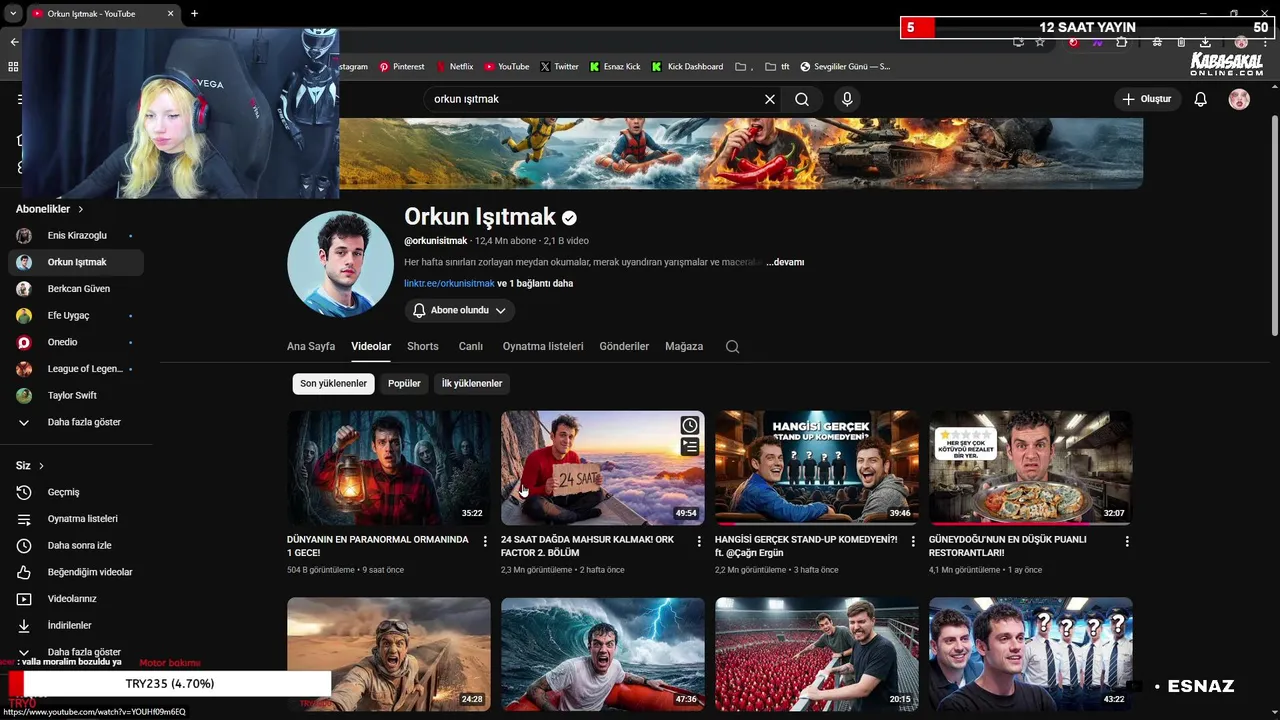The image size is (1280, 720).
Task: Start voice search with the microphone icon
Action: pos(847,99)
